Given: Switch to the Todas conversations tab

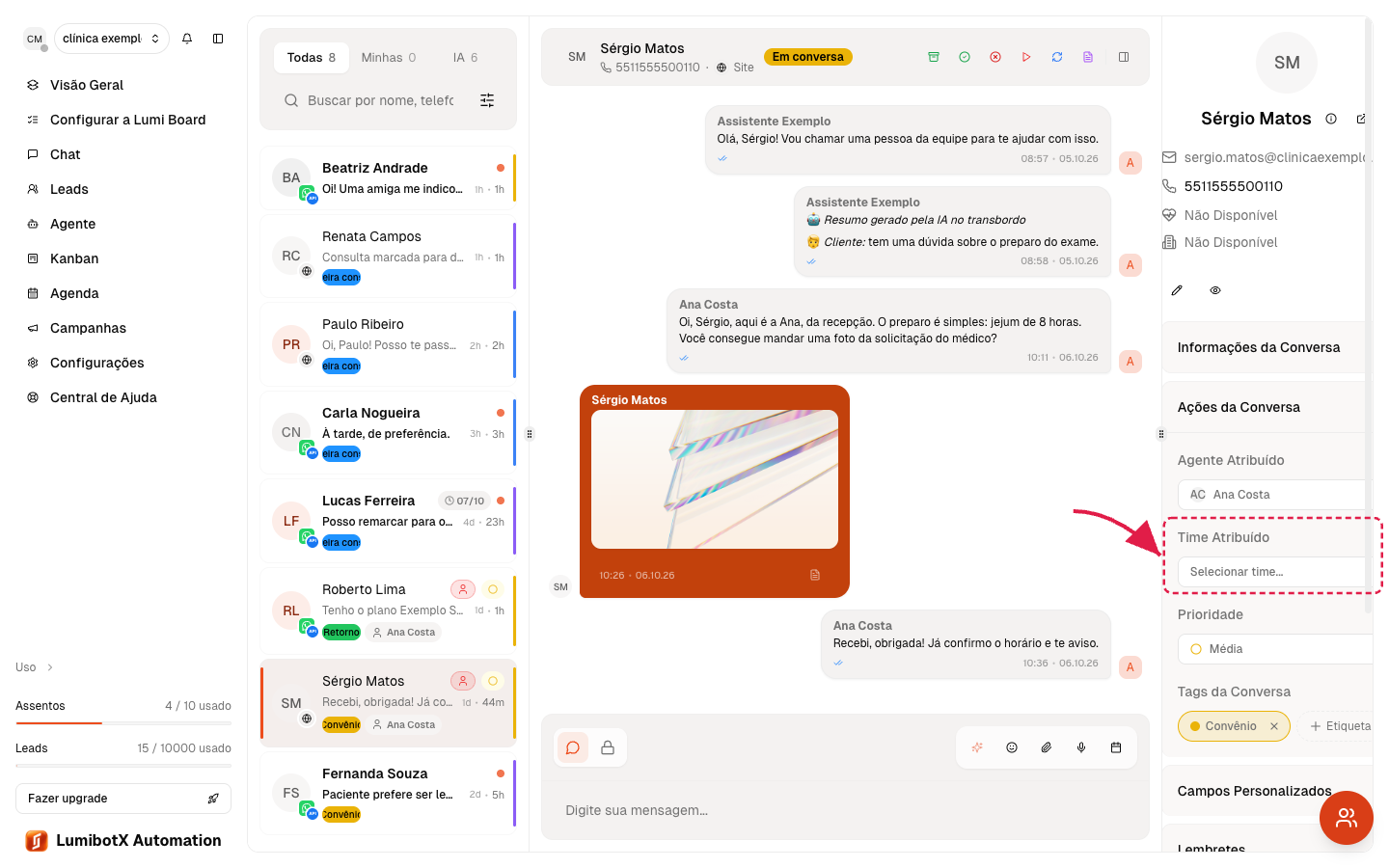Looking at the screenshot, I should coord(311,57).
